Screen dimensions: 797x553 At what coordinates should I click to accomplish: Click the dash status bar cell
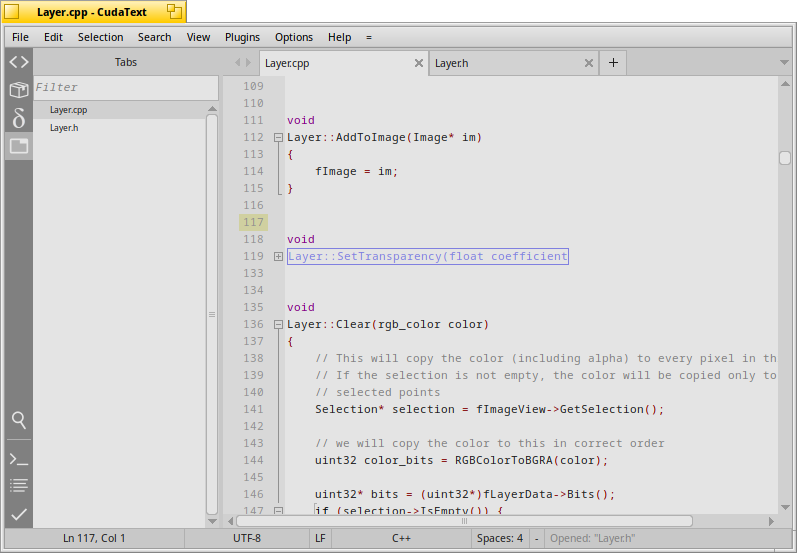tap(536, 538)
